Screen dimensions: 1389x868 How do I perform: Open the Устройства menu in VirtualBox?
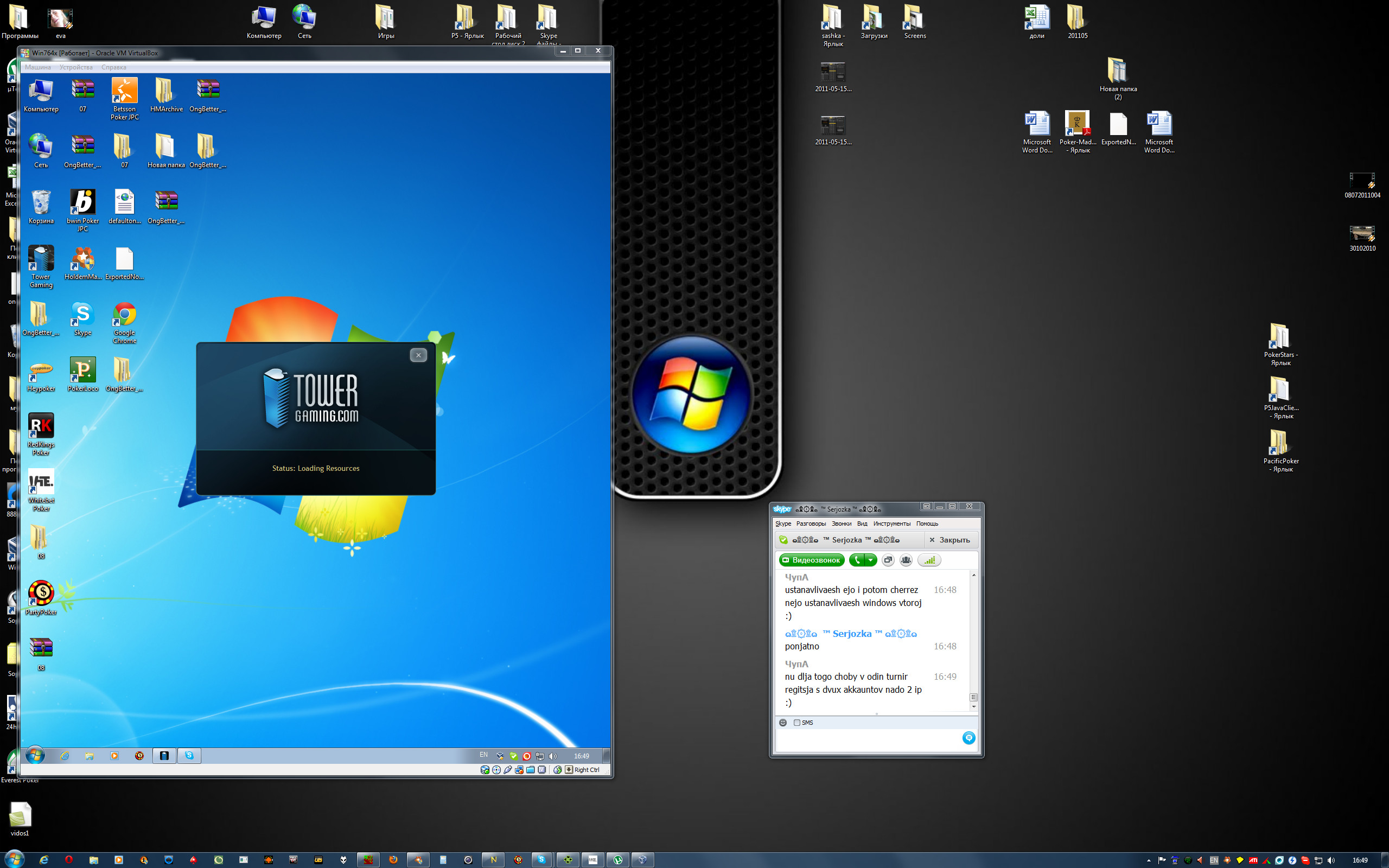point(76,67)
